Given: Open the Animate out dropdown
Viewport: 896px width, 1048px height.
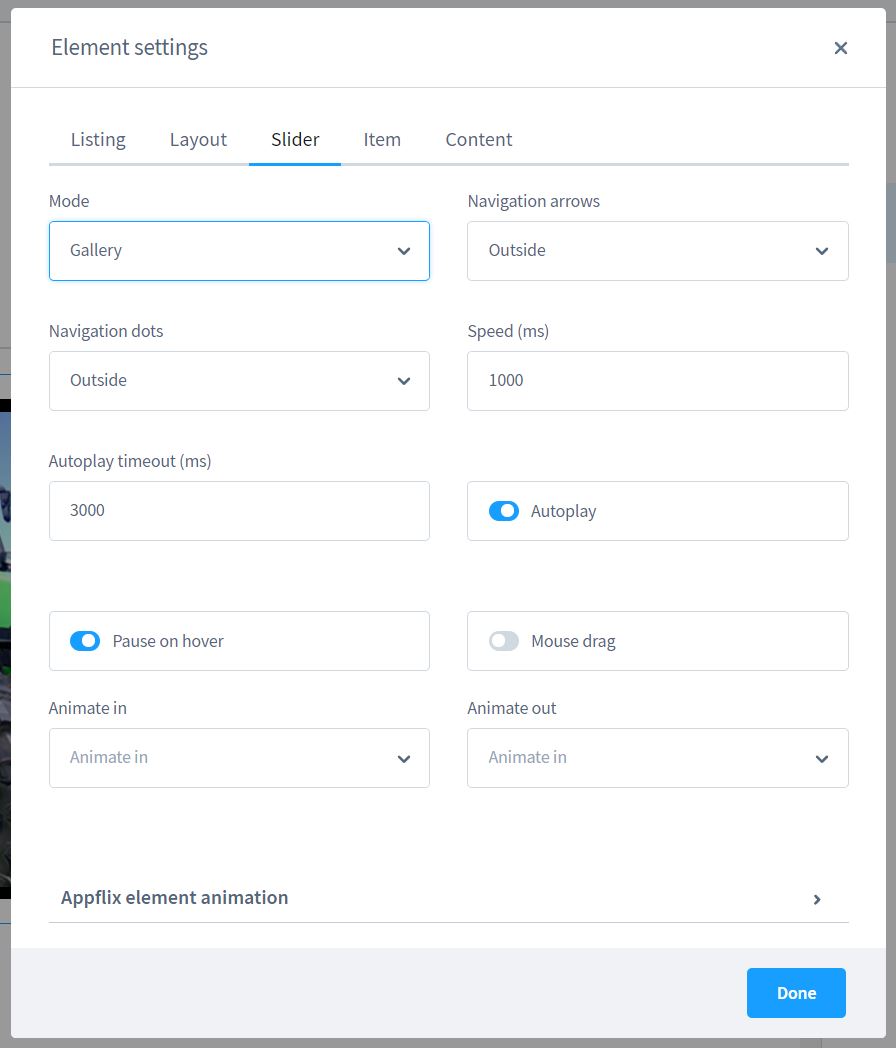Looking at the screenshot, I should point(657,758).
